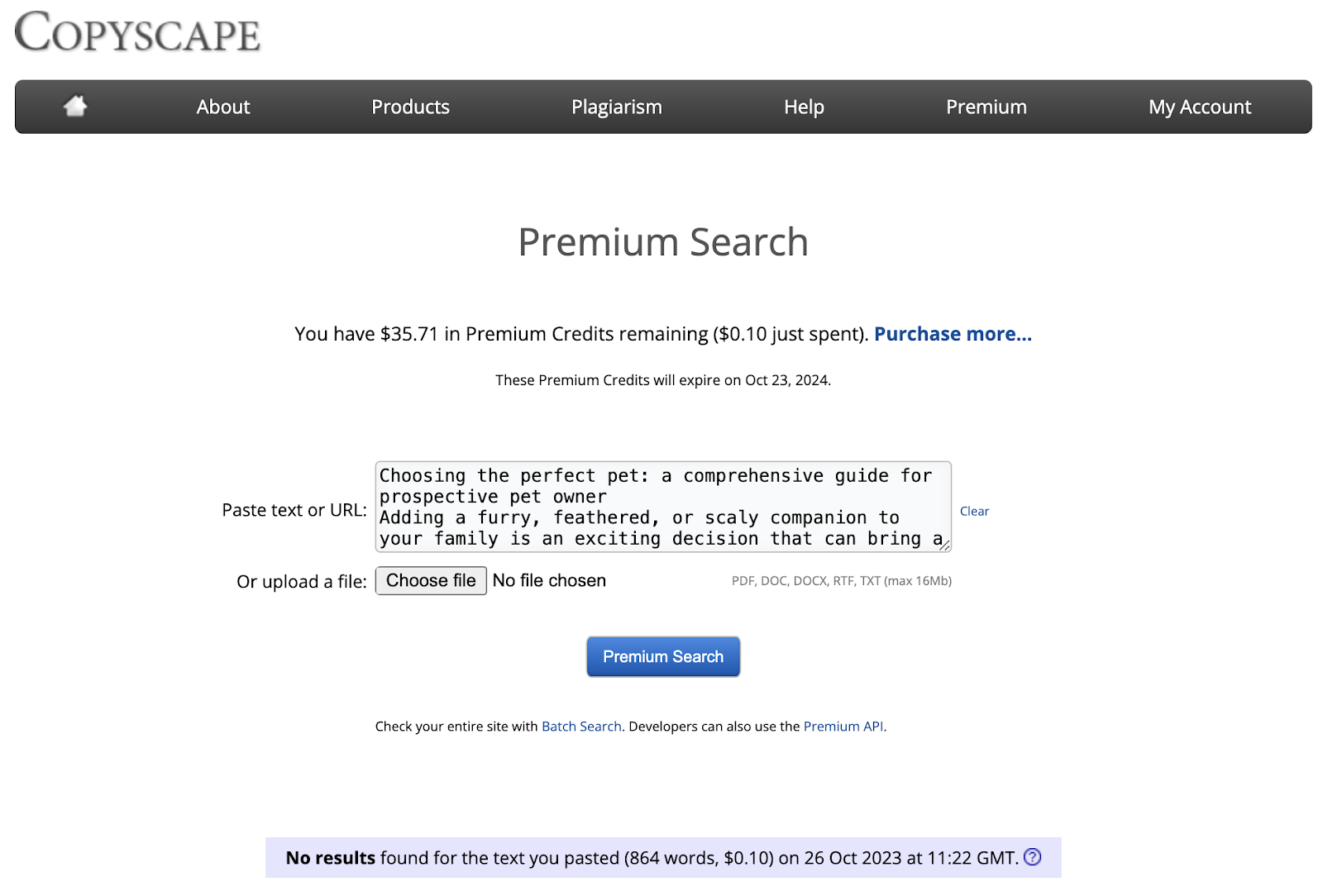
Task: Open the Premium API link
Action: (x=843, y=727)
